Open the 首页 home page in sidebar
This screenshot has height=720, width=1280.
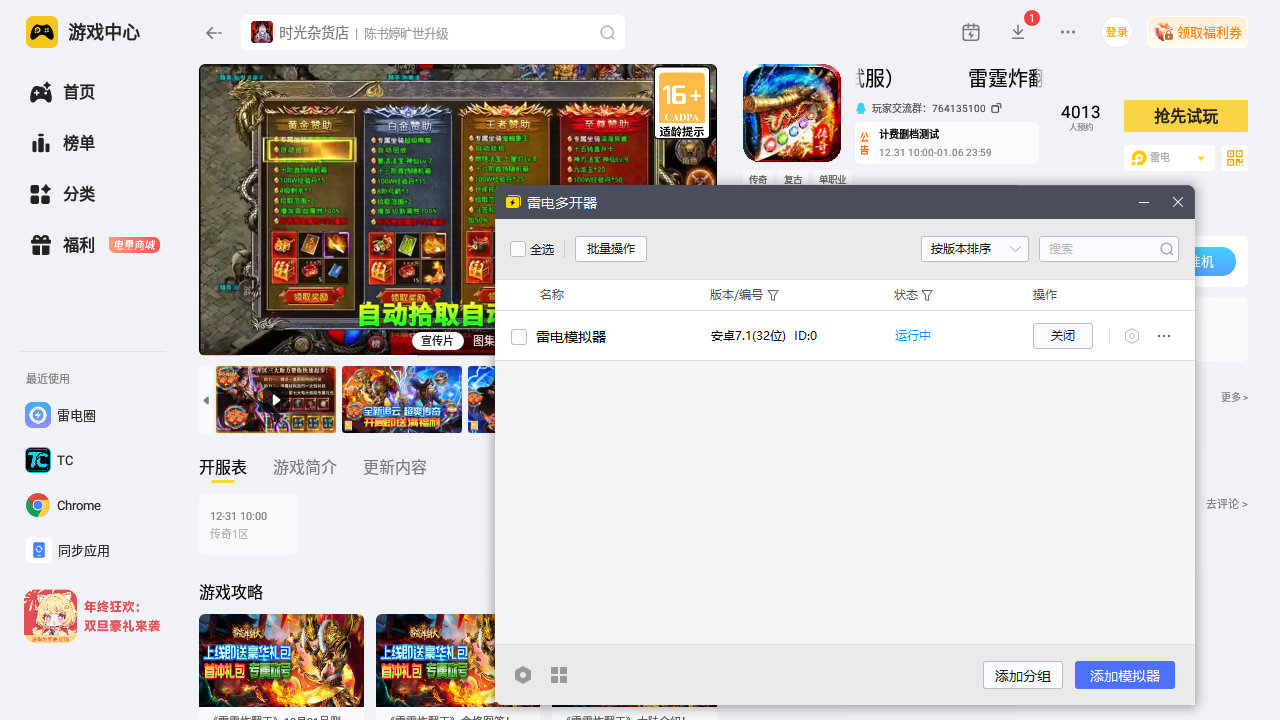(62, 93)
